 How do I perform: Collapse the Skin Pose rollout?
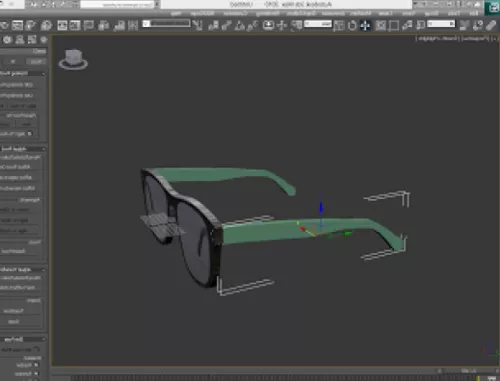coord(22,339)
